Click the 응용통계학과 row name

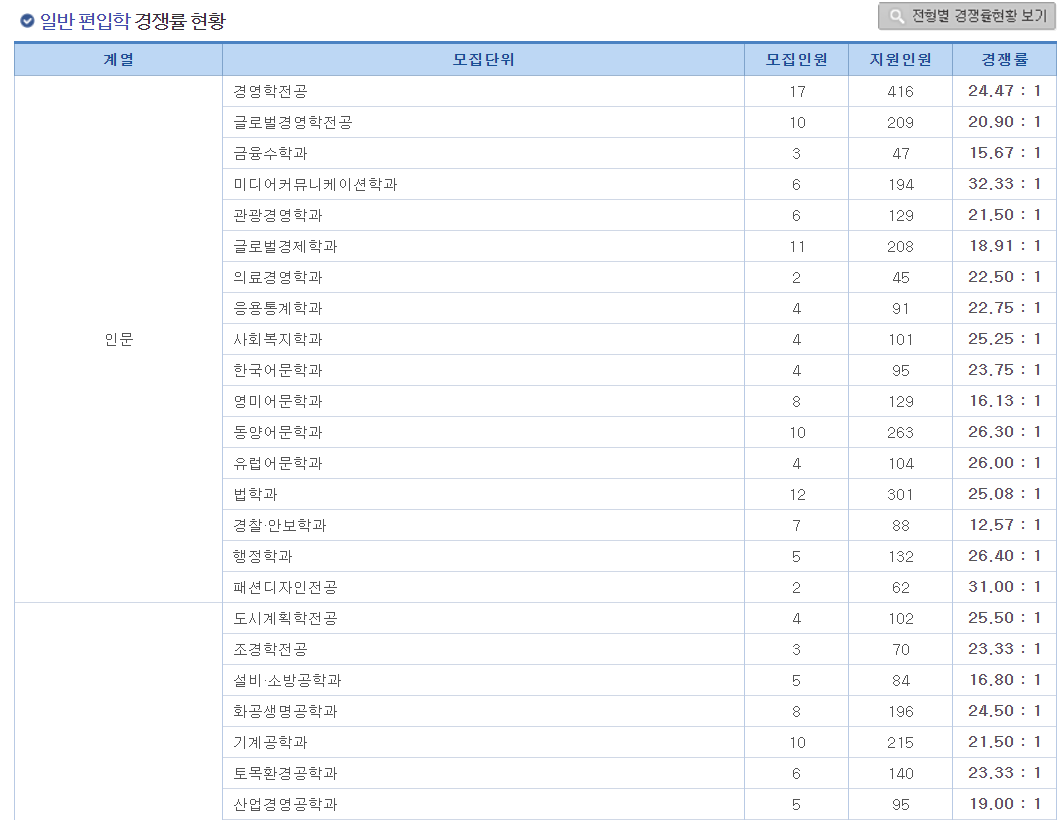click(278, 308)
